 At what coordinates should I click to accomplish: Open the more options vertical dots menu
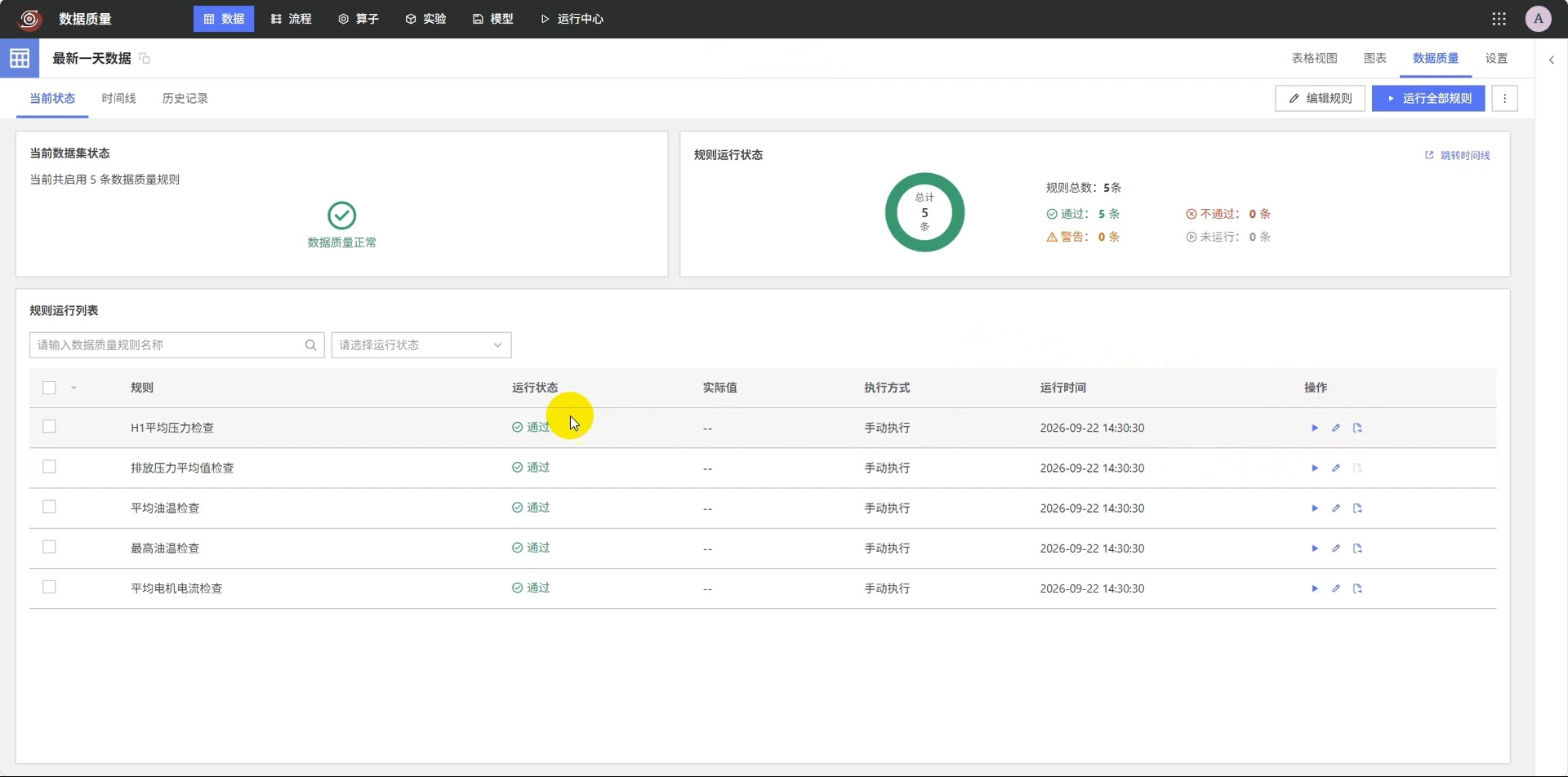point(1504,99)
